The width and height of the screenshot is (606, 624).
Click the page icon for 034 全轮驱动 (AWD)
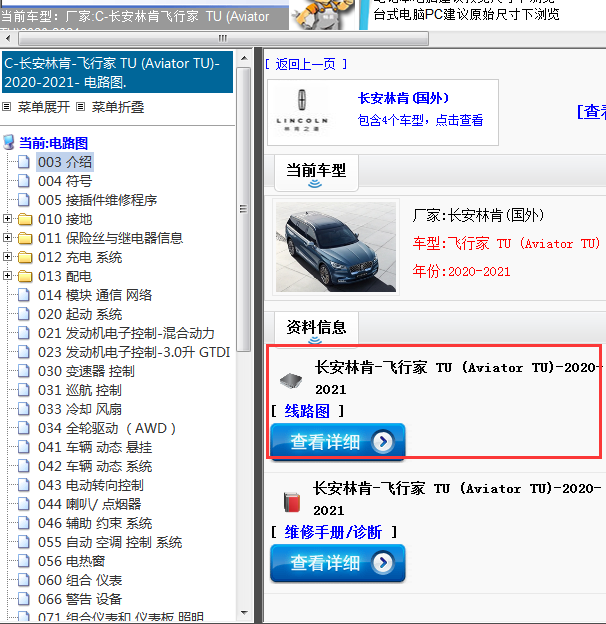tap(24, 428)
